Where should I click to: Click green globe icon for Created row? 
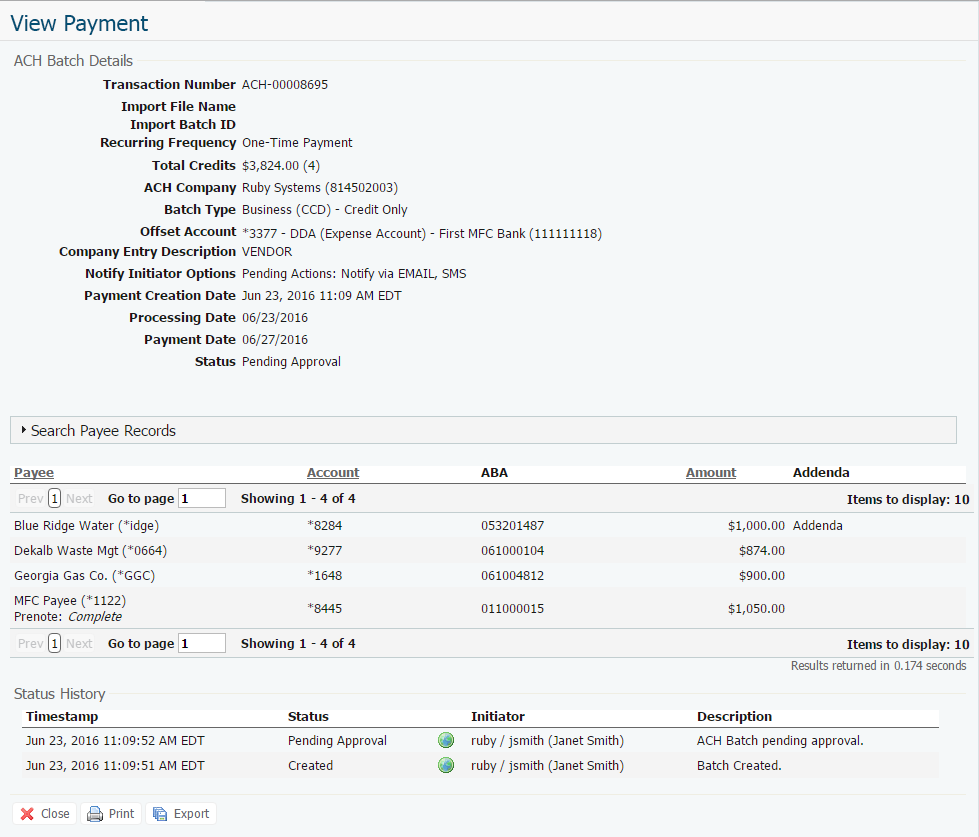(446, 765)
